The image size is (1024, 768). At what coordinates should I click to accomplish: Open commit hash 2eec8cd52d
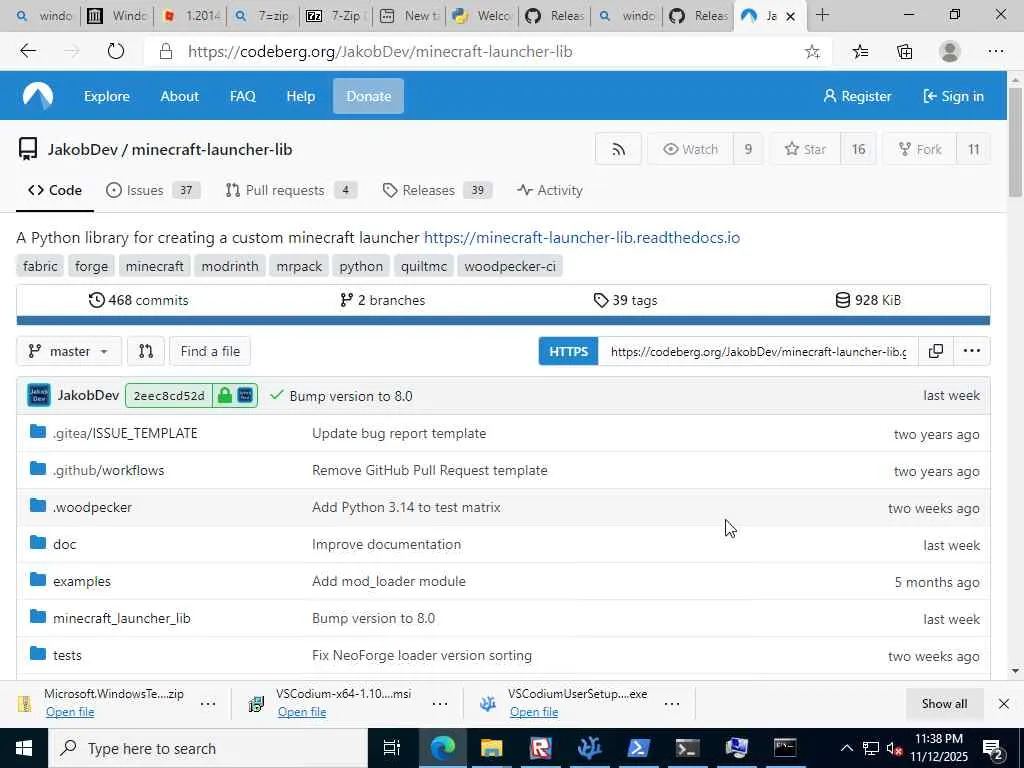169,396
